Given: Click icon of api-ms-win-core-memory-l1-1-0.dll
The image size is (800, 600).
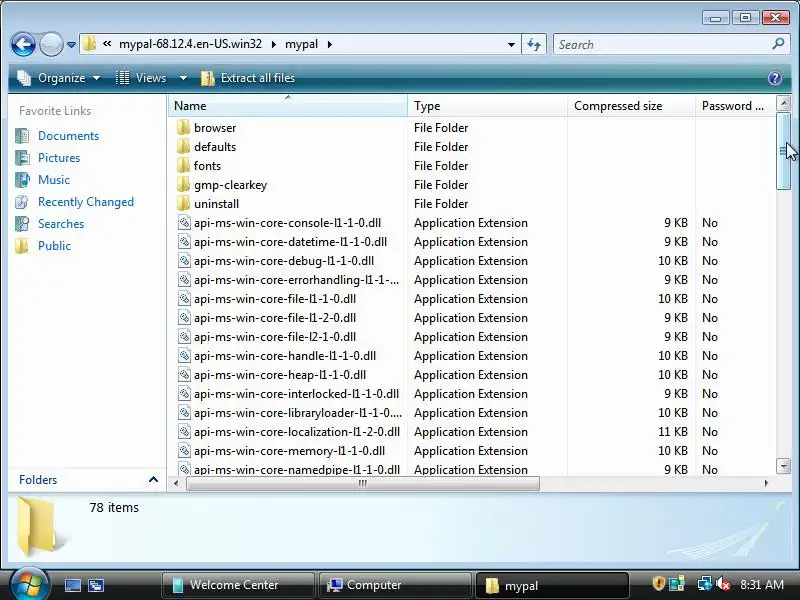Looking at the screenshot, I should (184, 451).
